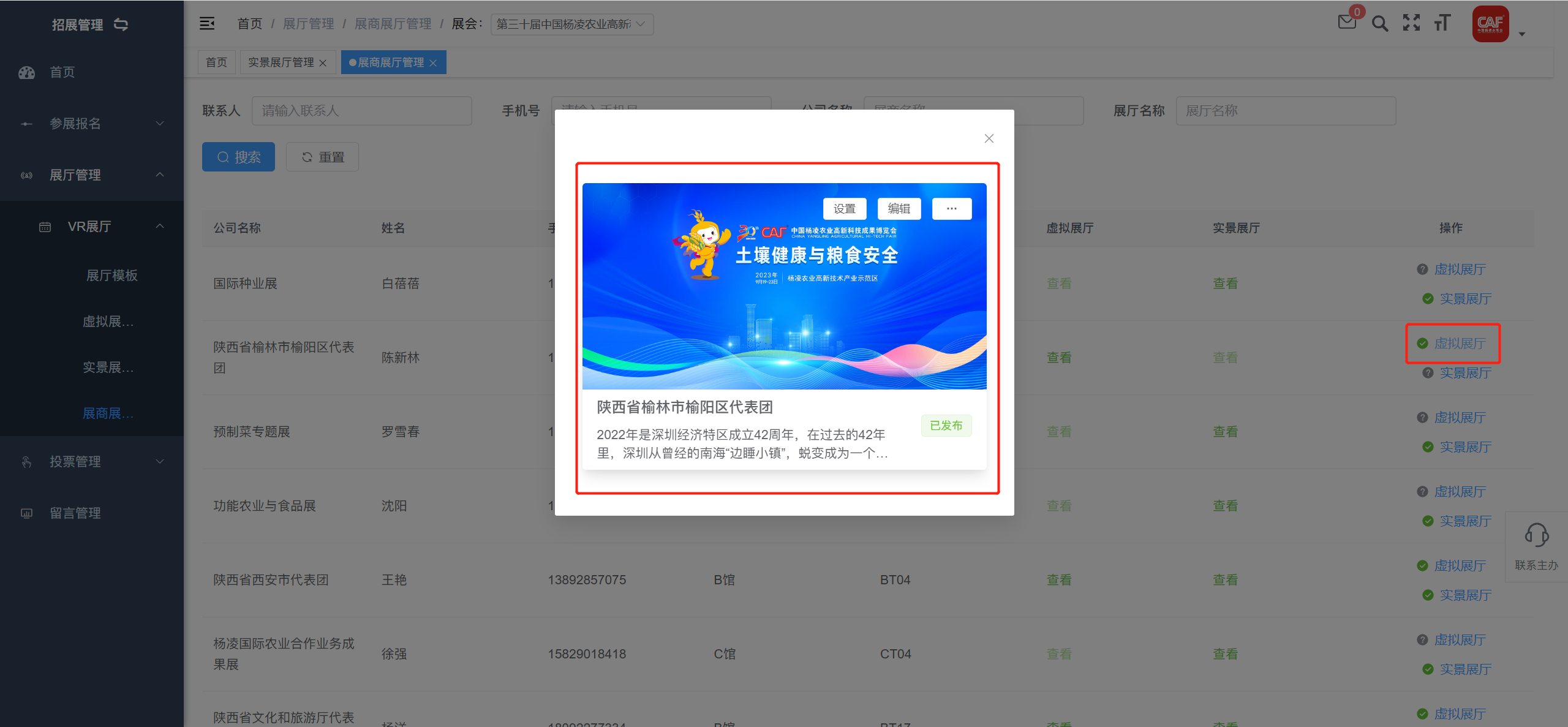Open 虚拟展厅 action for 功能农业与食品展
Image resolution: width=1568 pixels, height=727 pixels.
[1460, 492]
